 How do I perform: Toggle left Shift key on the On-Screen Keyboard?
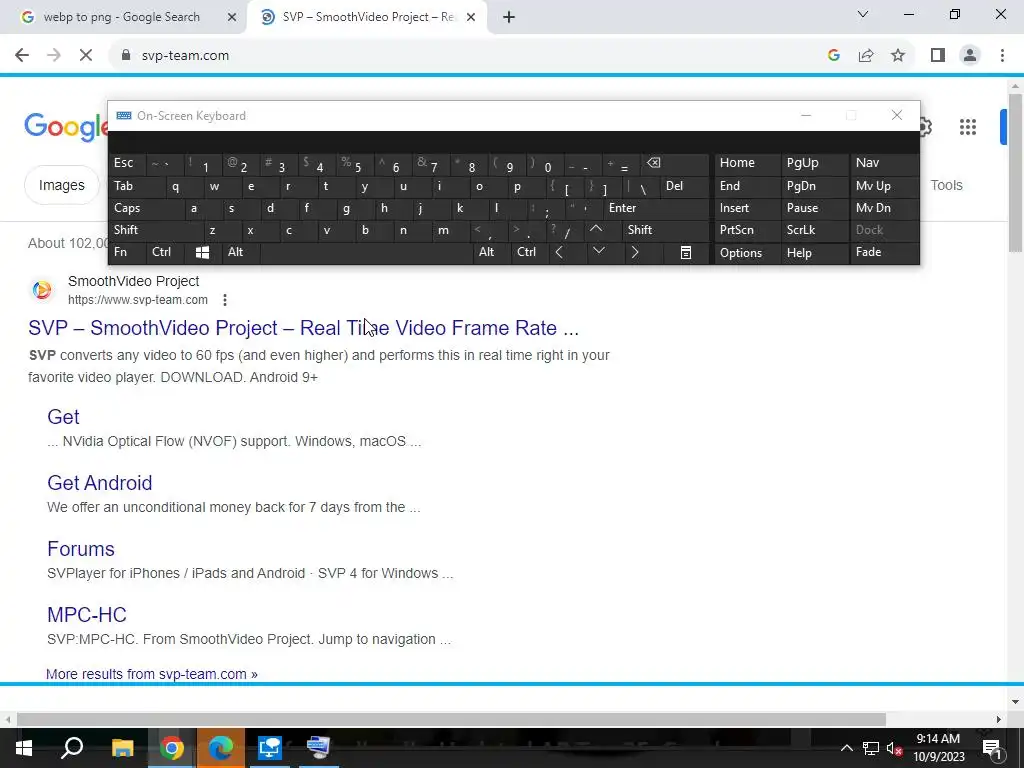(155, 231)
